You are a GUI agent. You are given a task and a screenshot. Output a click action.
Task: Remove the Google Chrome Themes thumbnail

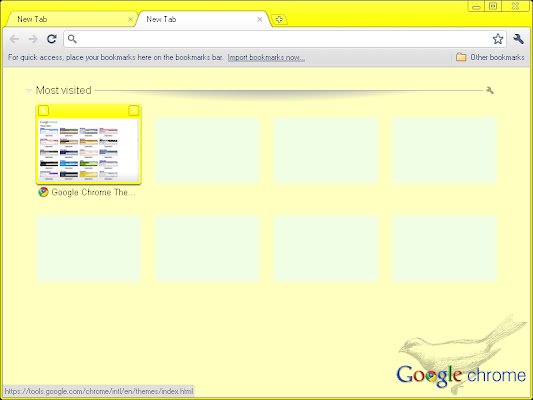coord(134,110)
